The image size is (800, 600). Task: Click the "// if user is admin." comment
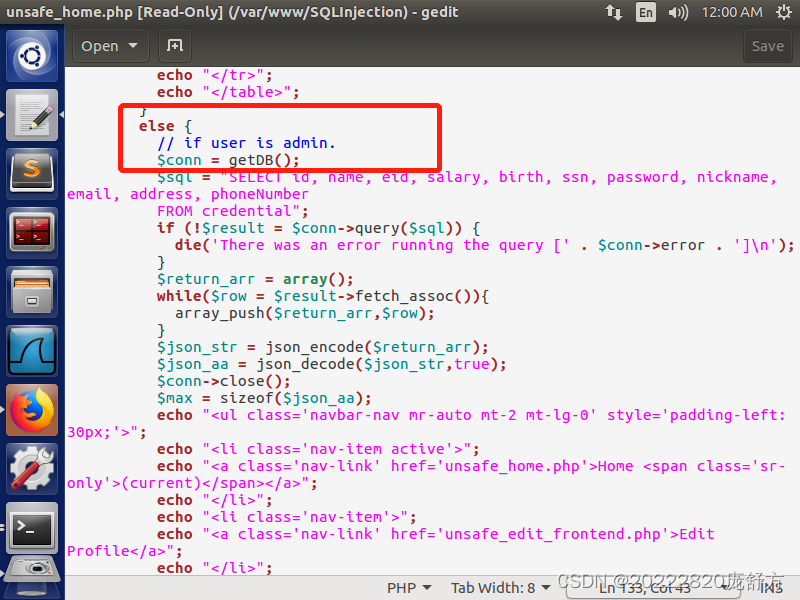click(246, 143)
